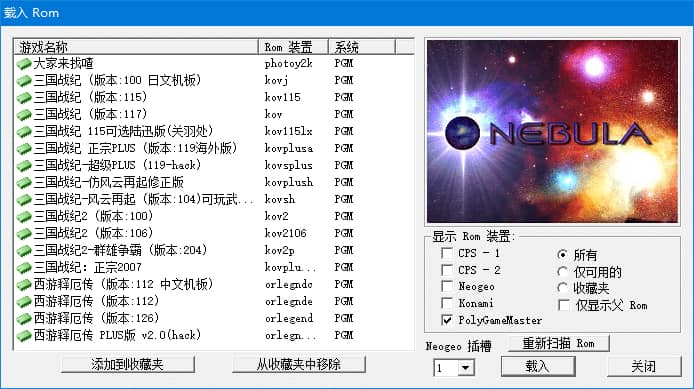This screenshot has height=389, width=694.
Task: Select 三国战纪 (版本:100 日文机板)
Action: point(117,81)
